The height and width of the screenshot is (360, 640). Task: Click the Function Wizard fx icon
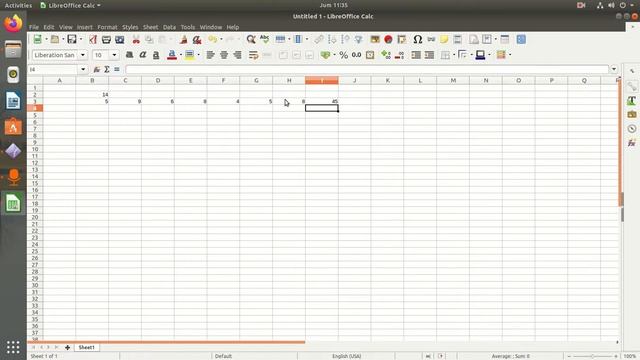tap(97, 69)
